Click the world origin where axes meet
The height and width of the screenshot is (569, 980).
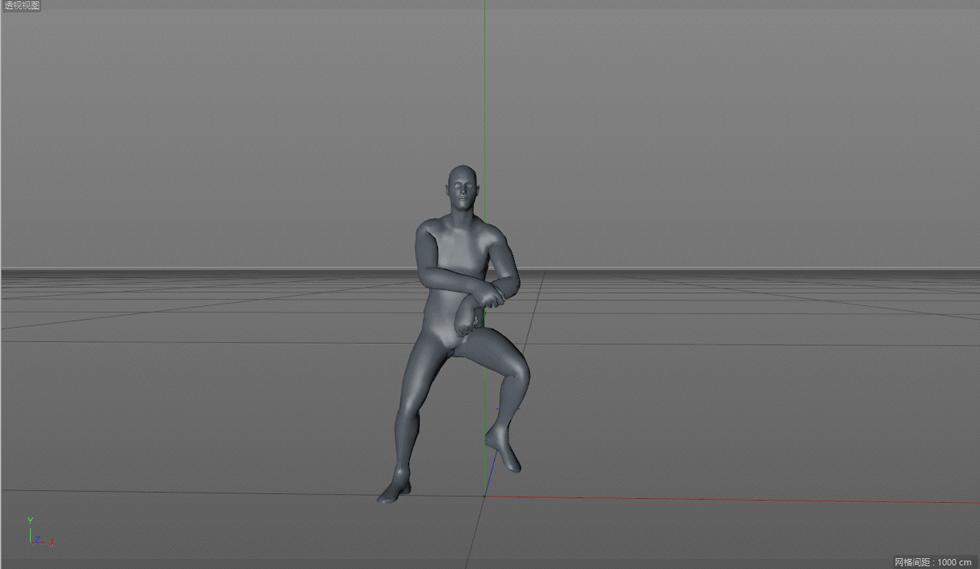485,496
